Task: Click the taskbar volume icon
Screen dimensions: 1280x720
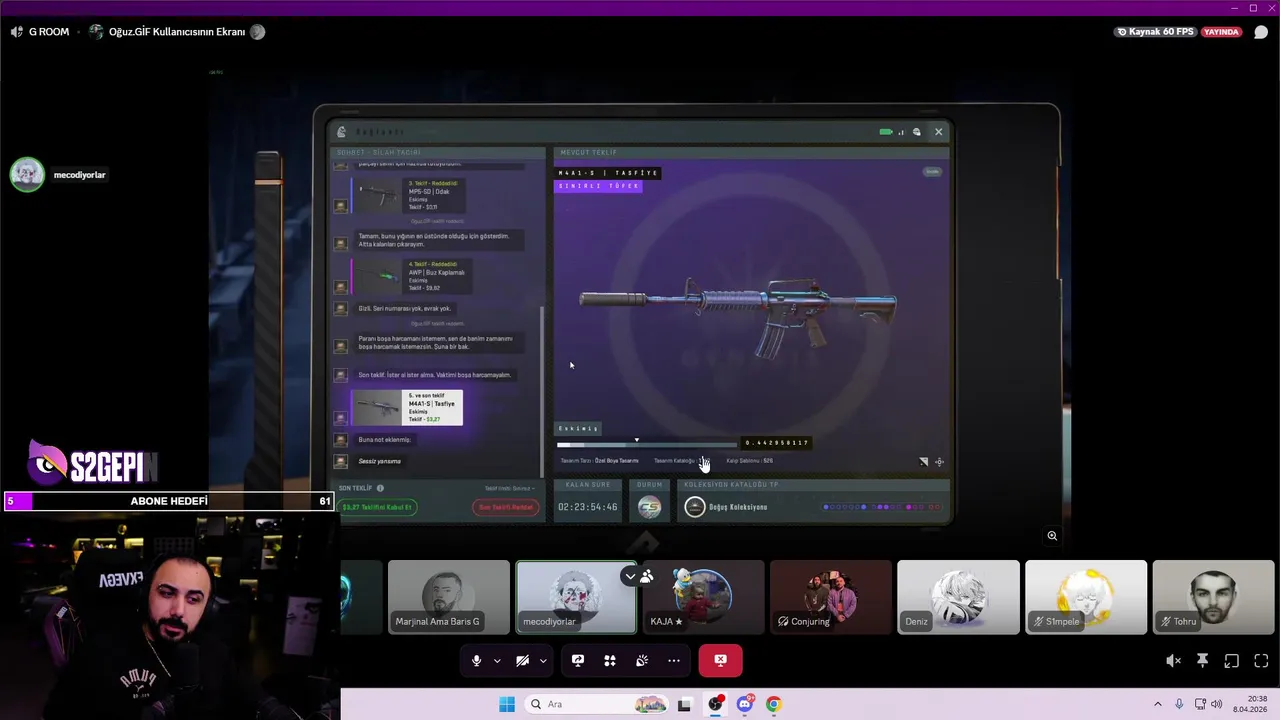Action: (1217, 704)
